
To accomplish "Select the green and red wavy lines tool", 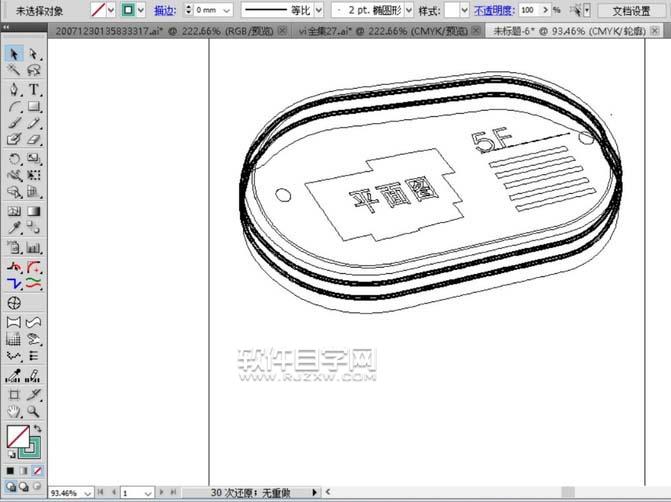I will pyautogui.click(x=33, y=283).
